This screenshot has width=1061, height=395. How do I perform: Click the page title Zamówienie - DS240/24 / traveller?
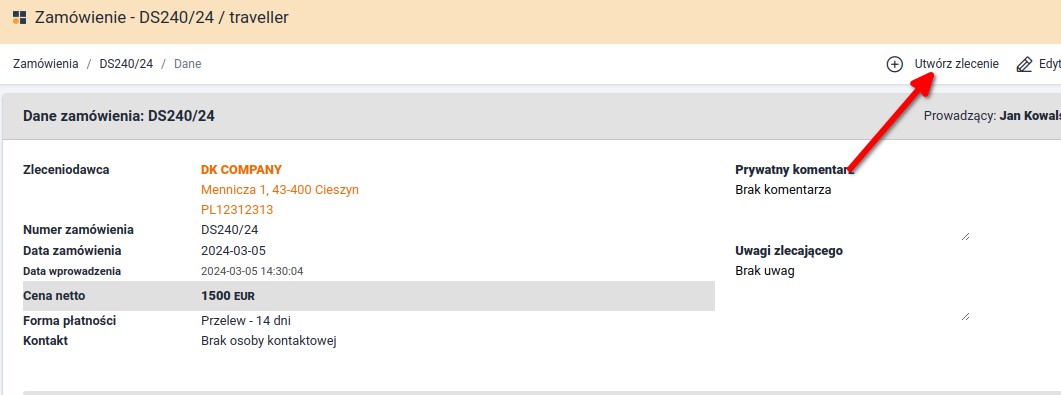click(x=162, y=18)
